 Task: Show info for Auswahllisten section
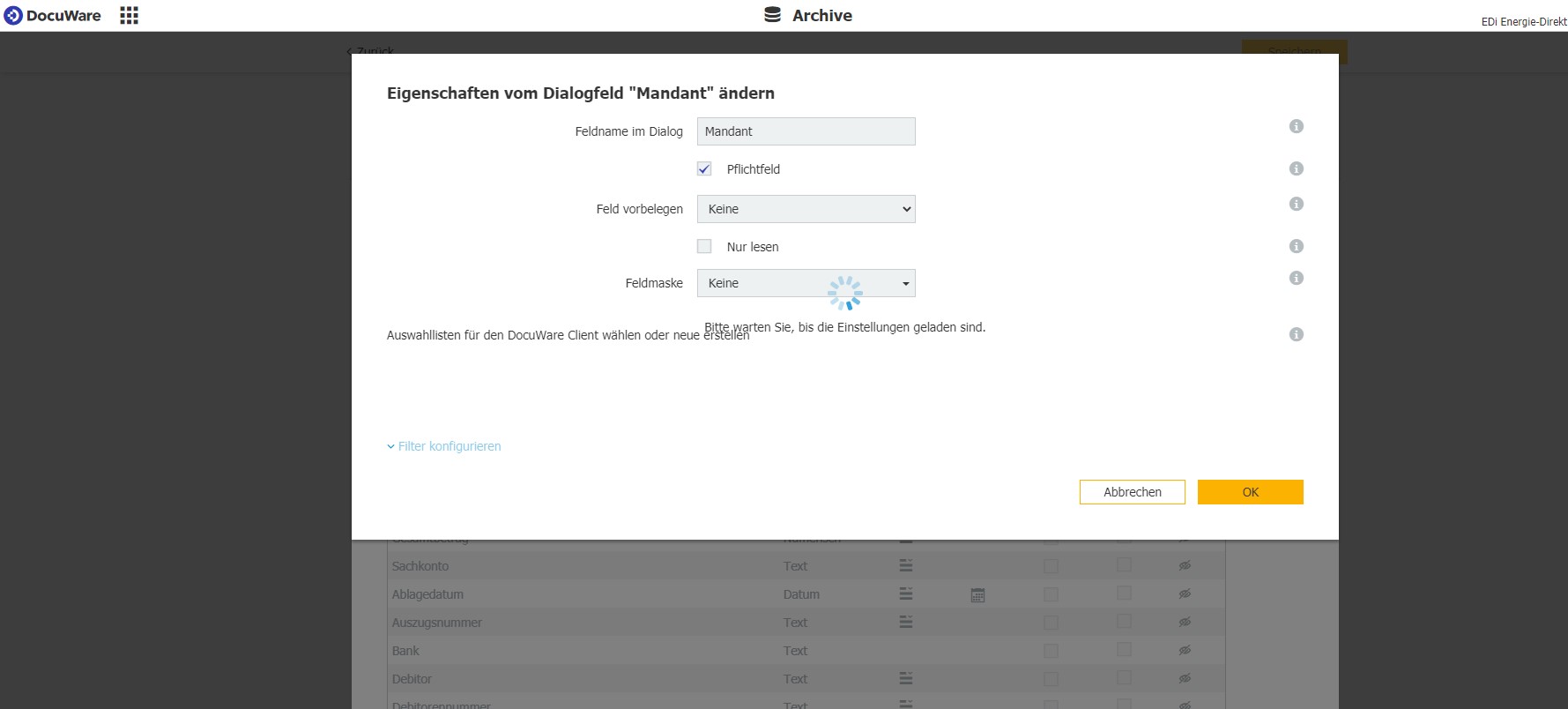pos(1296,334)
